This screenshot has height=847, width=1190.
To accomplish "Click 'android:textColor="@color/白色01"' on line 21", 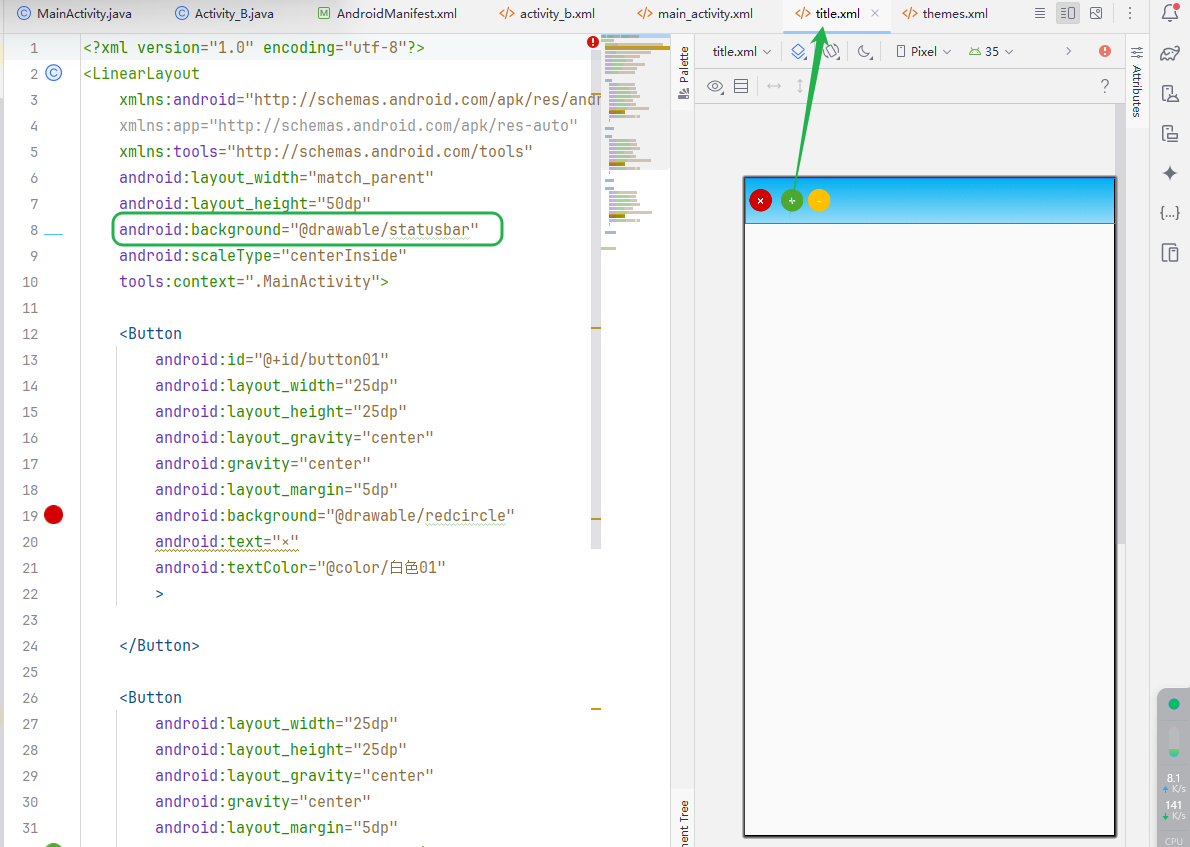I will [x=300, y=568].
